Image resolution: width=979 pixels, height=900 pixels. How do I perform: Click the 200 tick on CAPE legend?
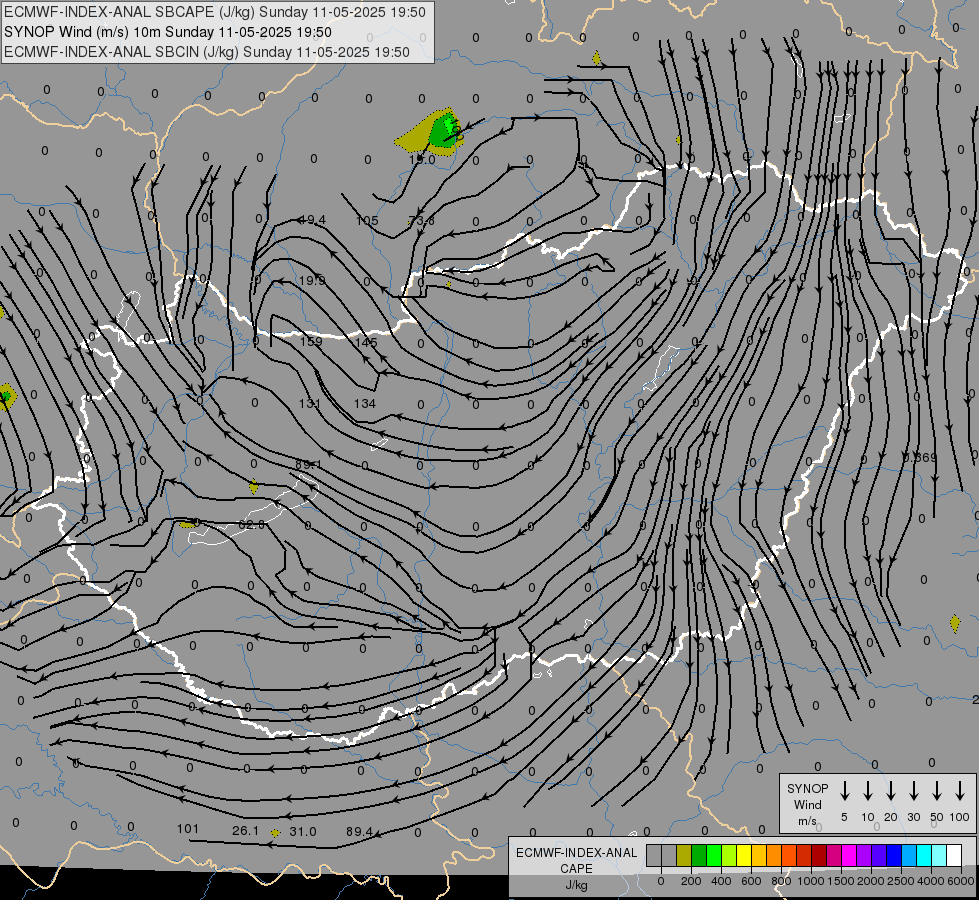[691, 881]
